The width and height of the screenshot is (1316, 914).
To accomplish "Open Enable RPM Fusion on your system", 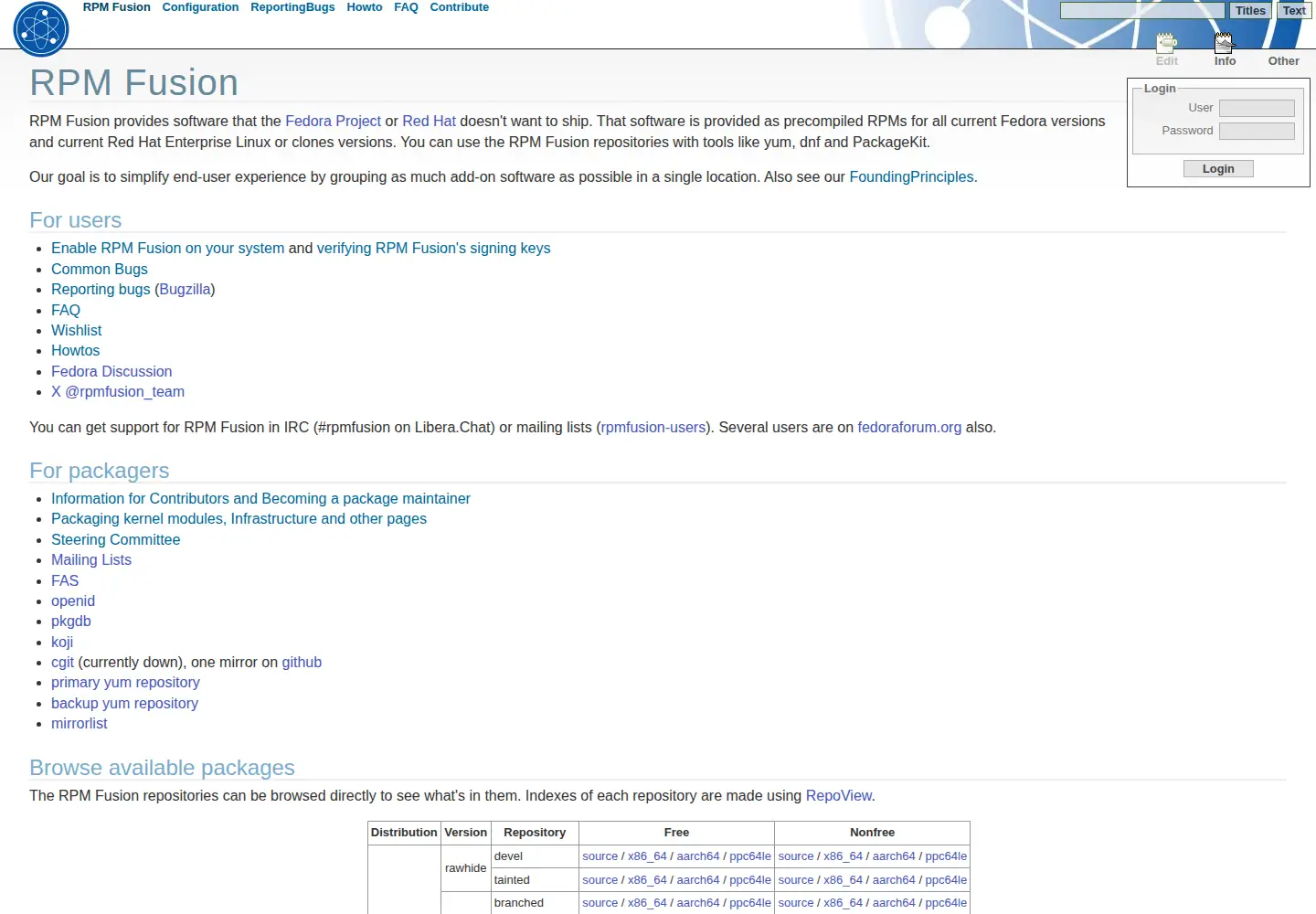I will tap(167, 248).
